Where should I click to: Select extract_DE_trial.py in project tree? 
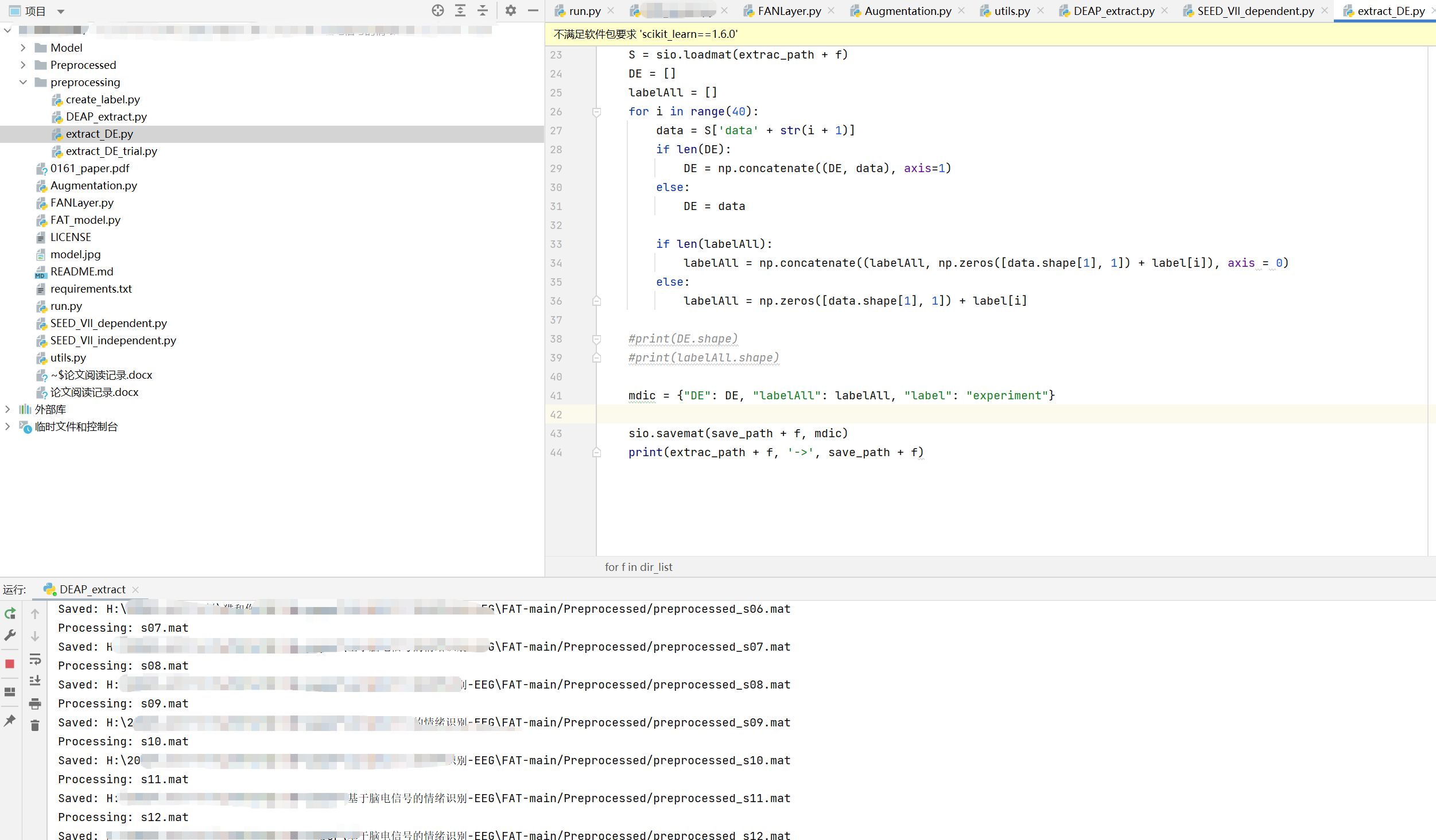coord(111,151)
